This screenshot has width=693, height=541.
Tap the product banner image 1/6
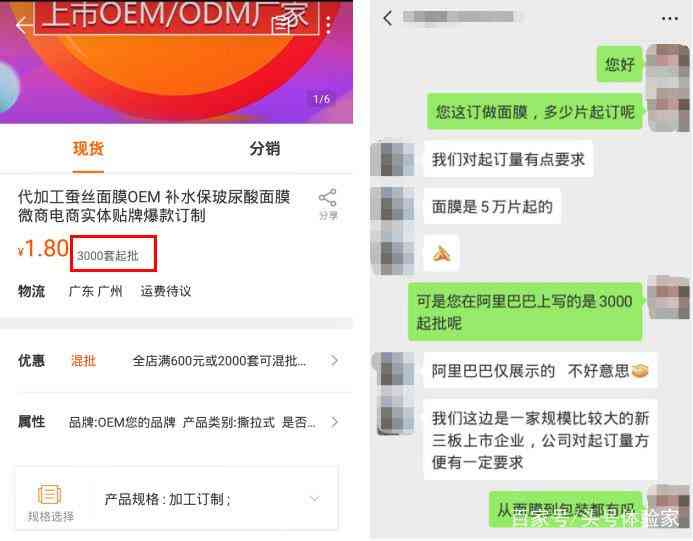(176, 62)
